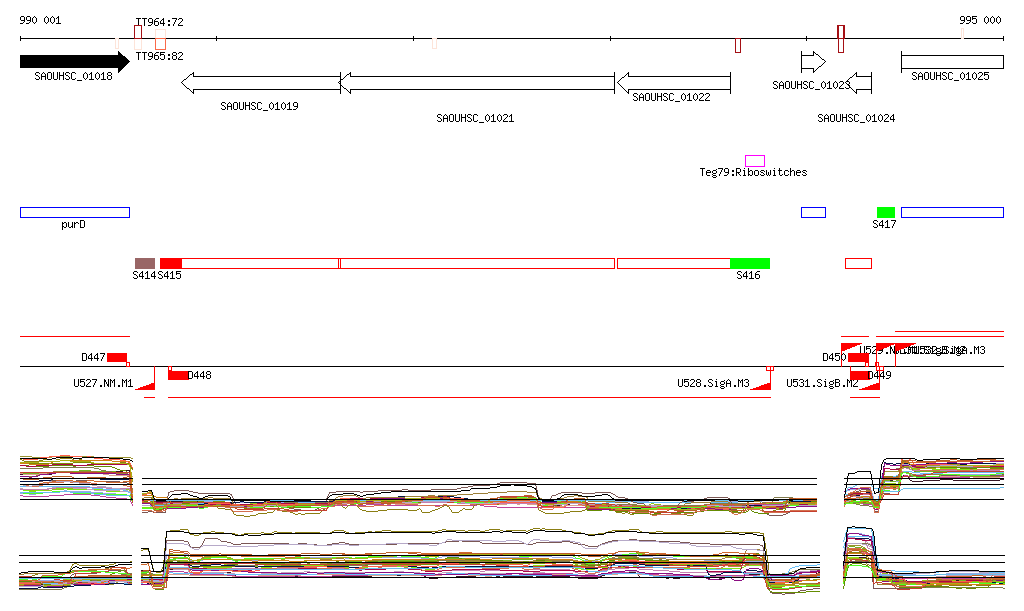The width and height of the screenshot is (1024, 611).
Task: Click the S415 label text
Action: [x=169, y=275]
